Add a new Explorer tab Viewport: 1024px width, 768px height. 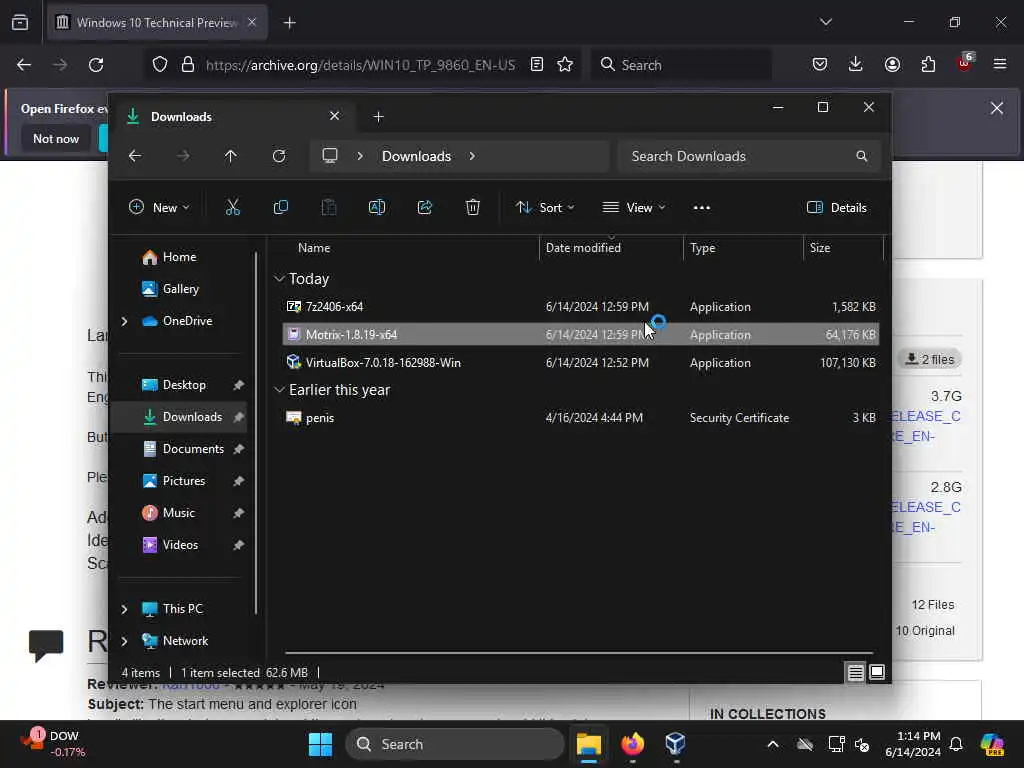tap(378, 117)
